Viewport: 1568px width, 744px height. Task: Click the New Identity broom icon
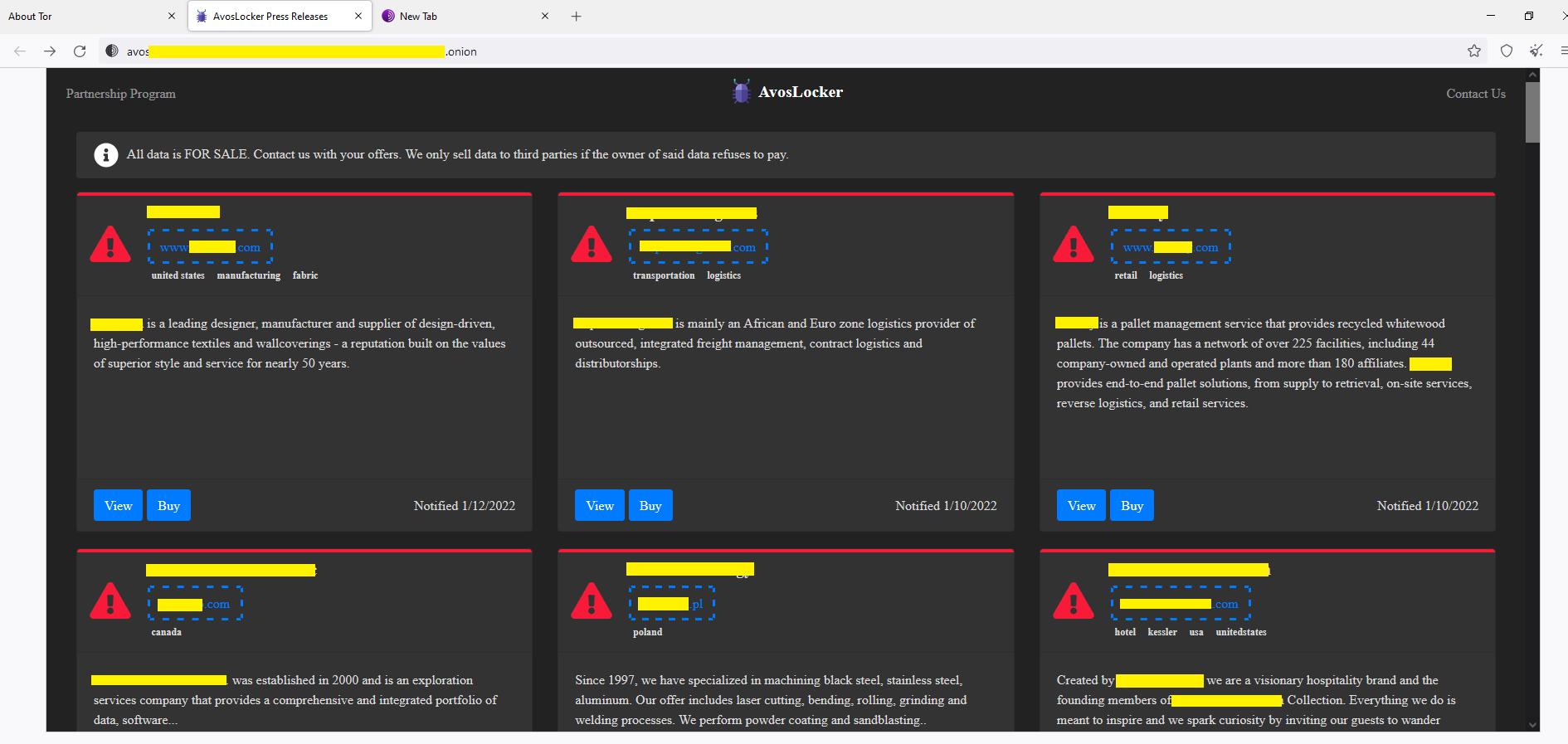[x=1536, y=51]
